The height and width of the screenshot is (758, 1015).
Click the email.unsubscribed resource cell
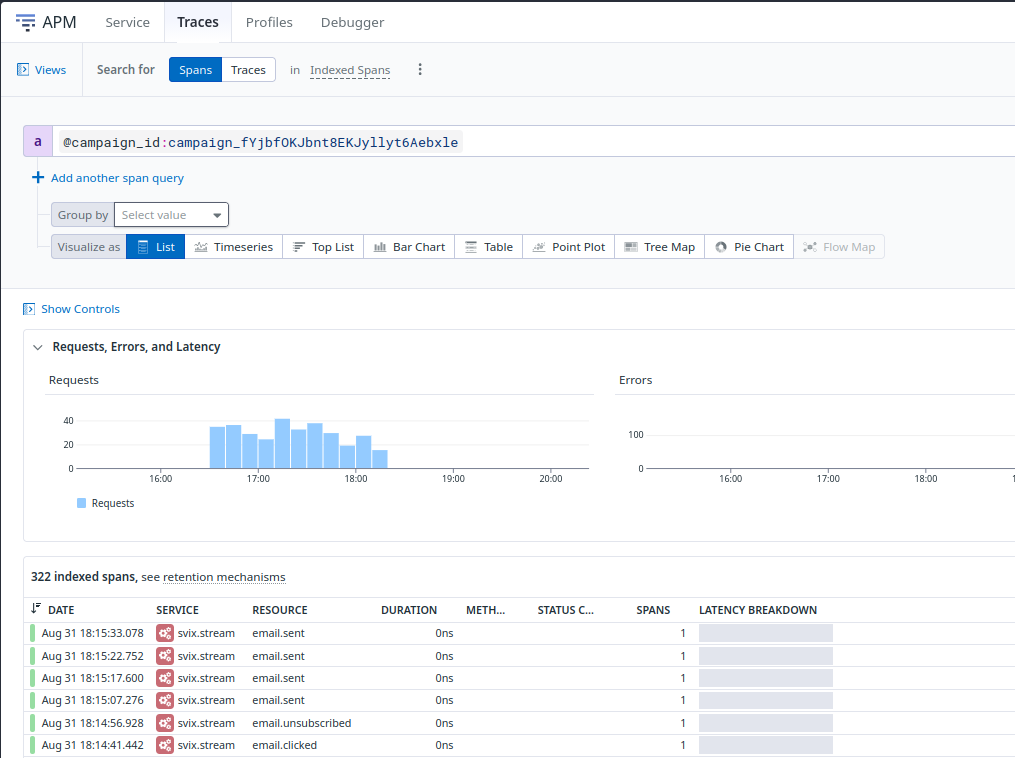pos(302,722)
